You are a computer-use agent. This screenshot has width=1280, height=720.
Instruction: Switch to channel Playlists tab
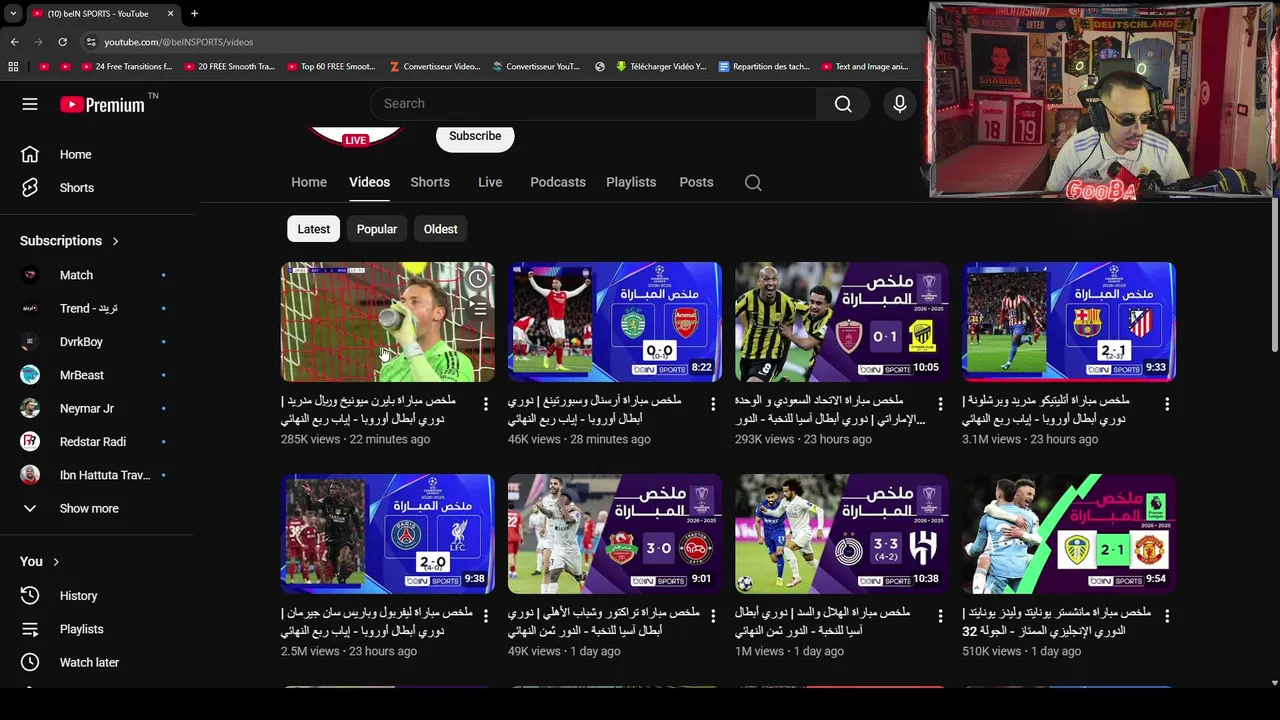(631, 182)
